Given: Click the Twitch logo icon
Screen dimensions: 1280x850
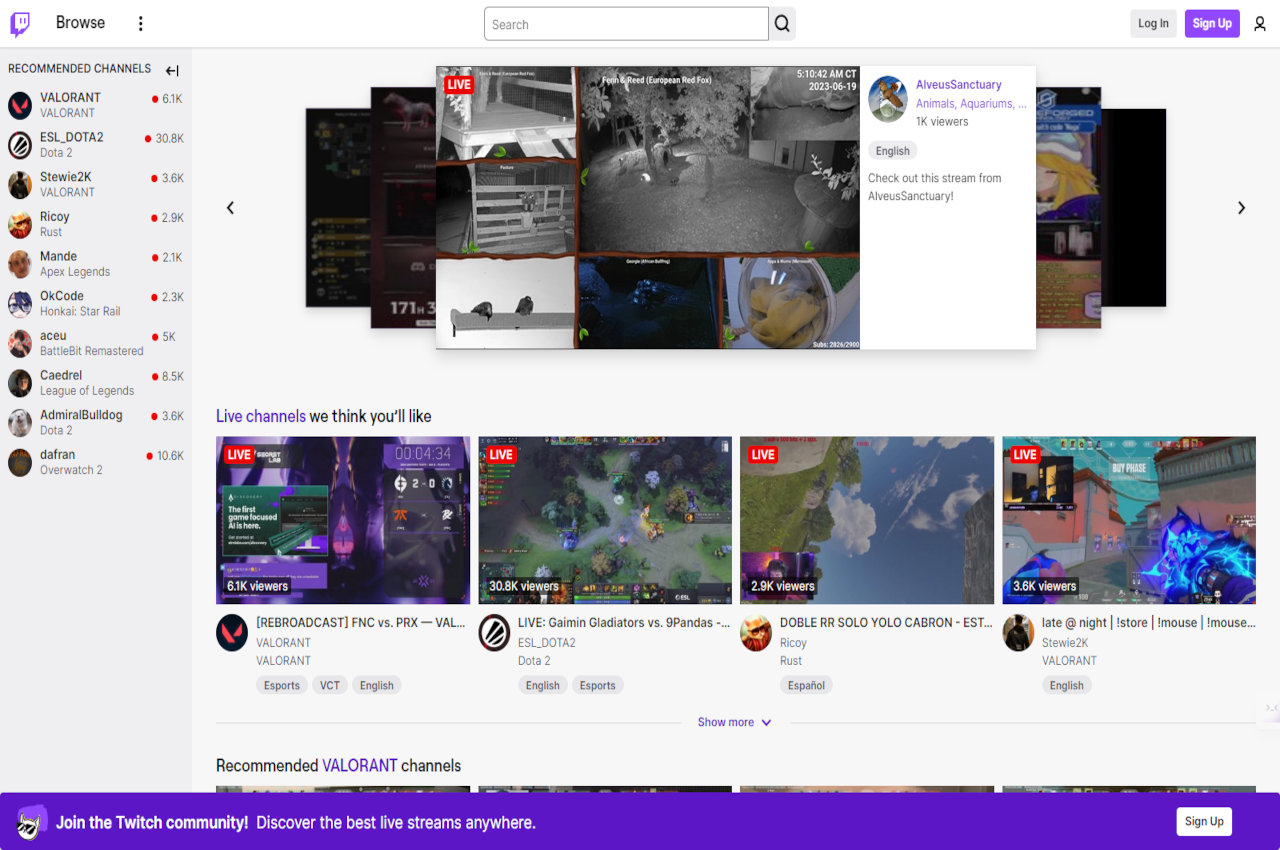Looking at the screenshot, I should click(x=19, y=23).
